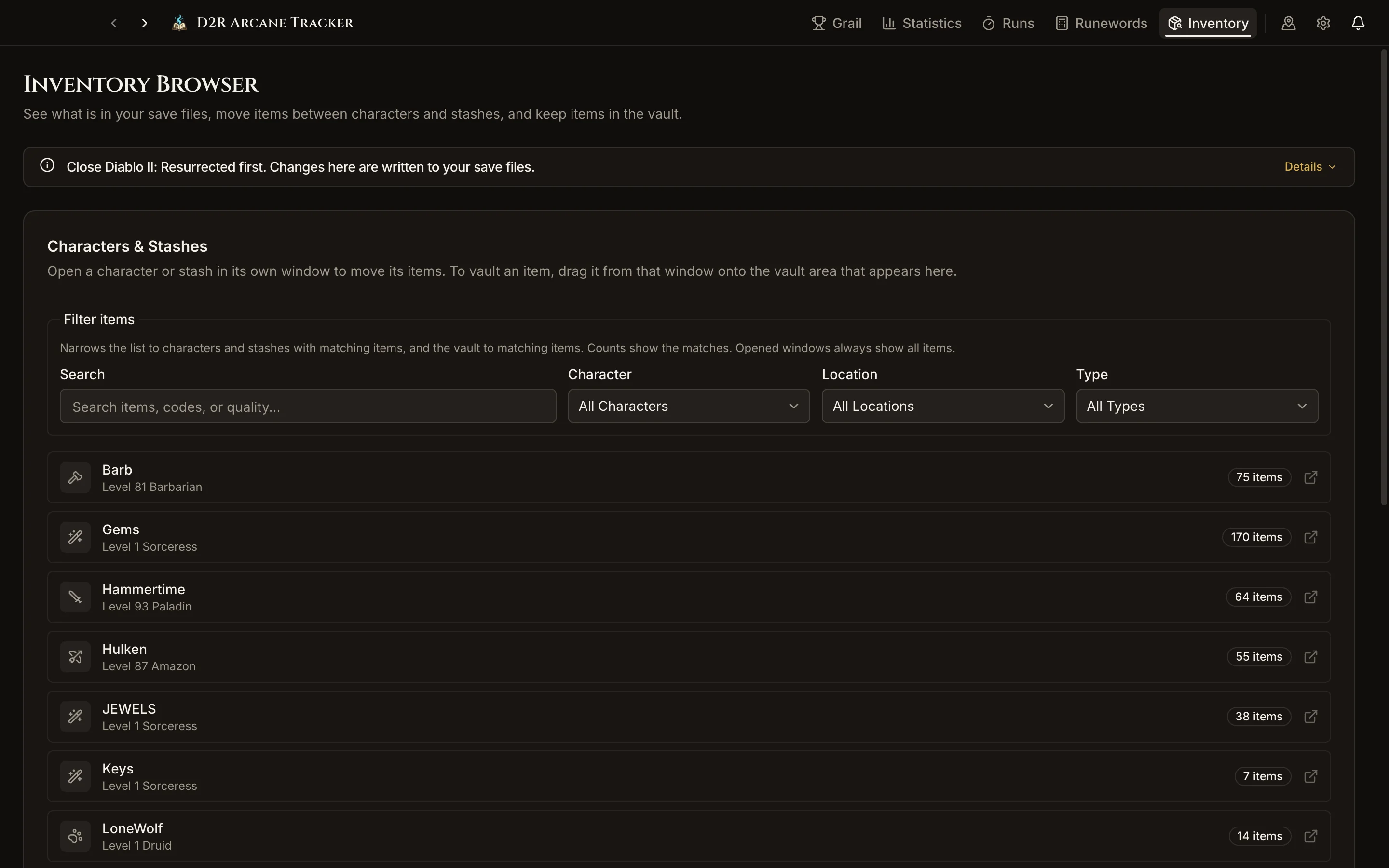The height and width of the screenshot is (868, 1389).
Task: Click the info icon in the warning banner
Action: tap(47, 165)
